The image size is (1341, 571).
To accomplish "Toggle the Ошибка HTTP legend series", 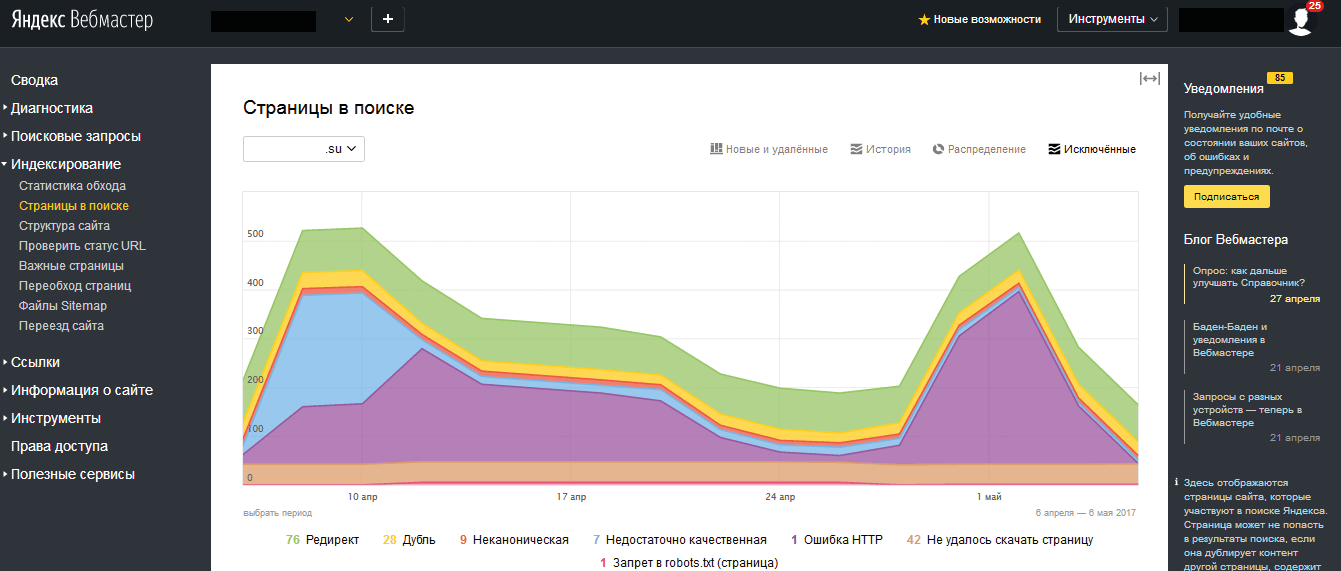I will (x=837, y=540).
